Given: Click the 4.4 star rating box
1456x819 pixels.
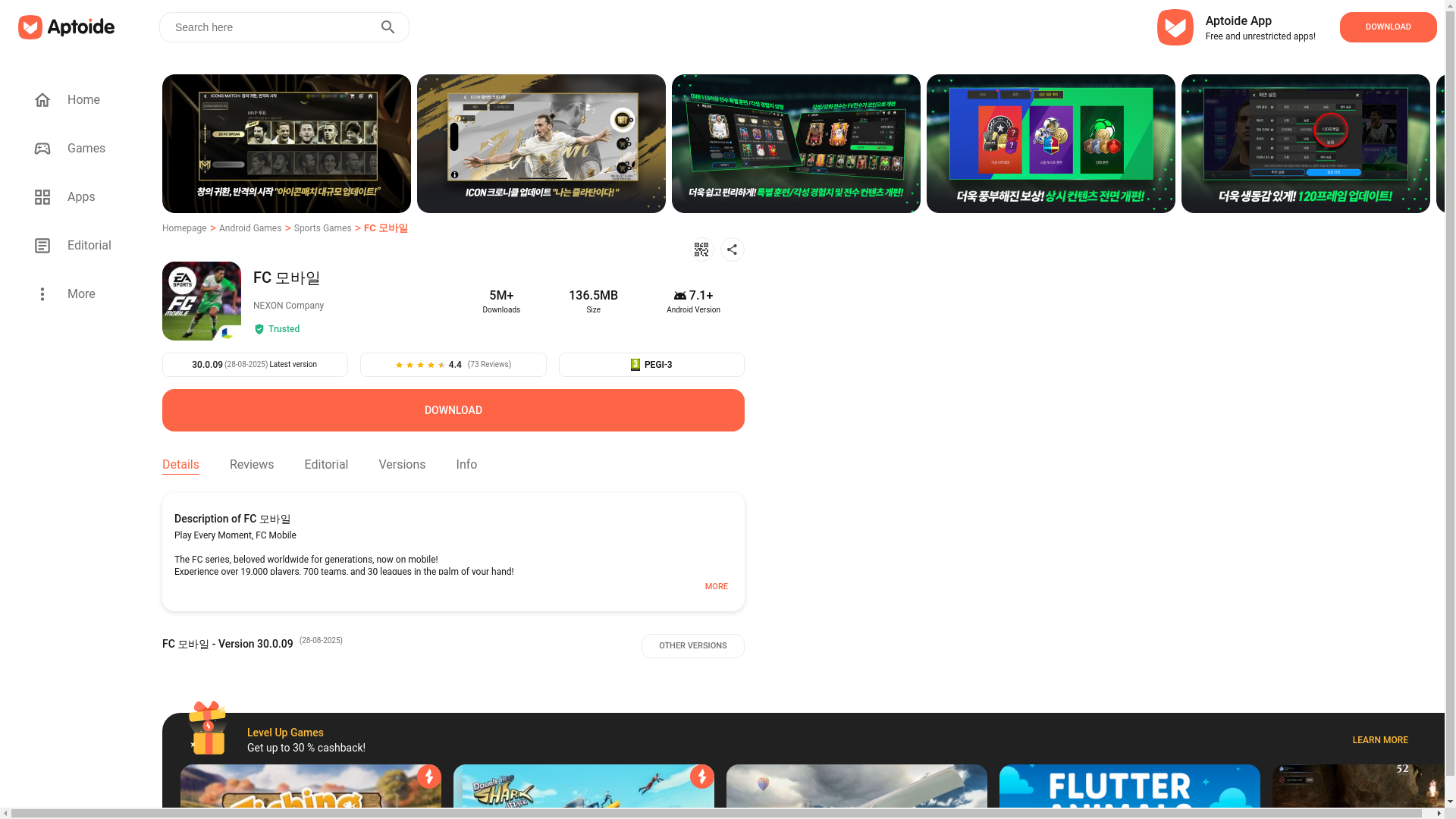Looking at the screenshot, I should (x=453, y=365).
